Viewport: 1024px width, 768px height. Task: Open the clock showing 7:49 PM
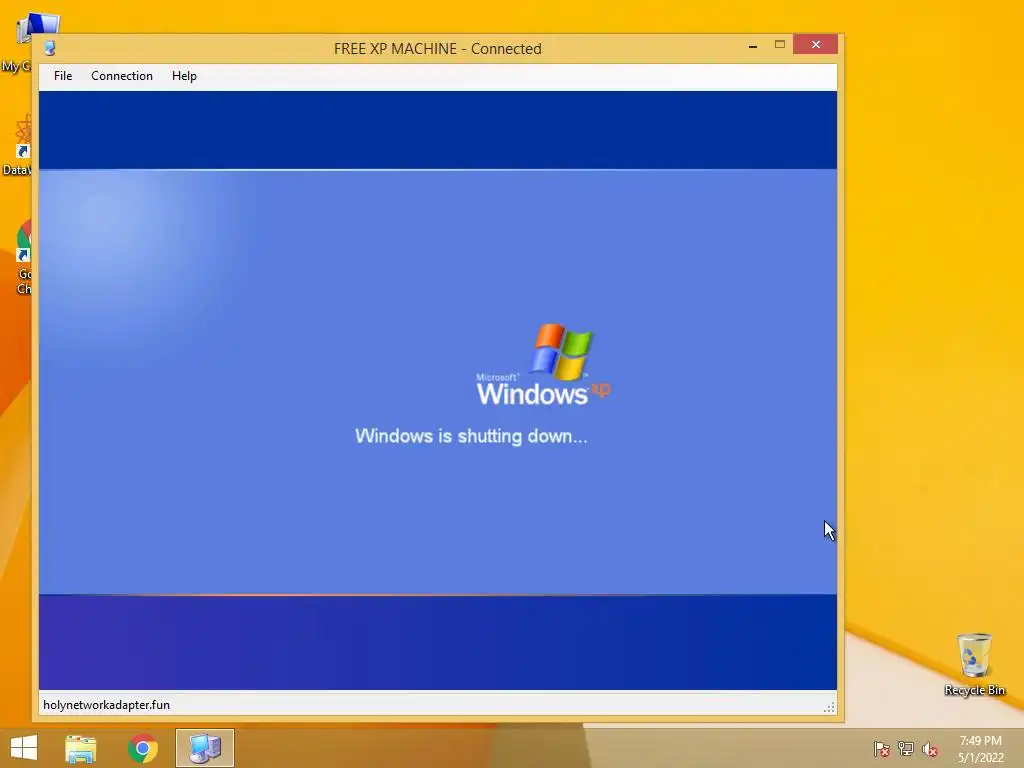click(981, 749)
